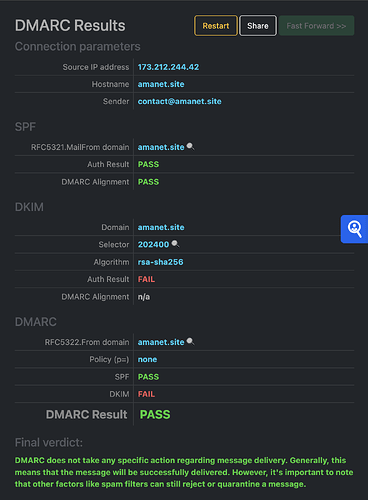The height and width of the screenshot is (500, 368).
Task: Click the policy value none
Action: 147,359
